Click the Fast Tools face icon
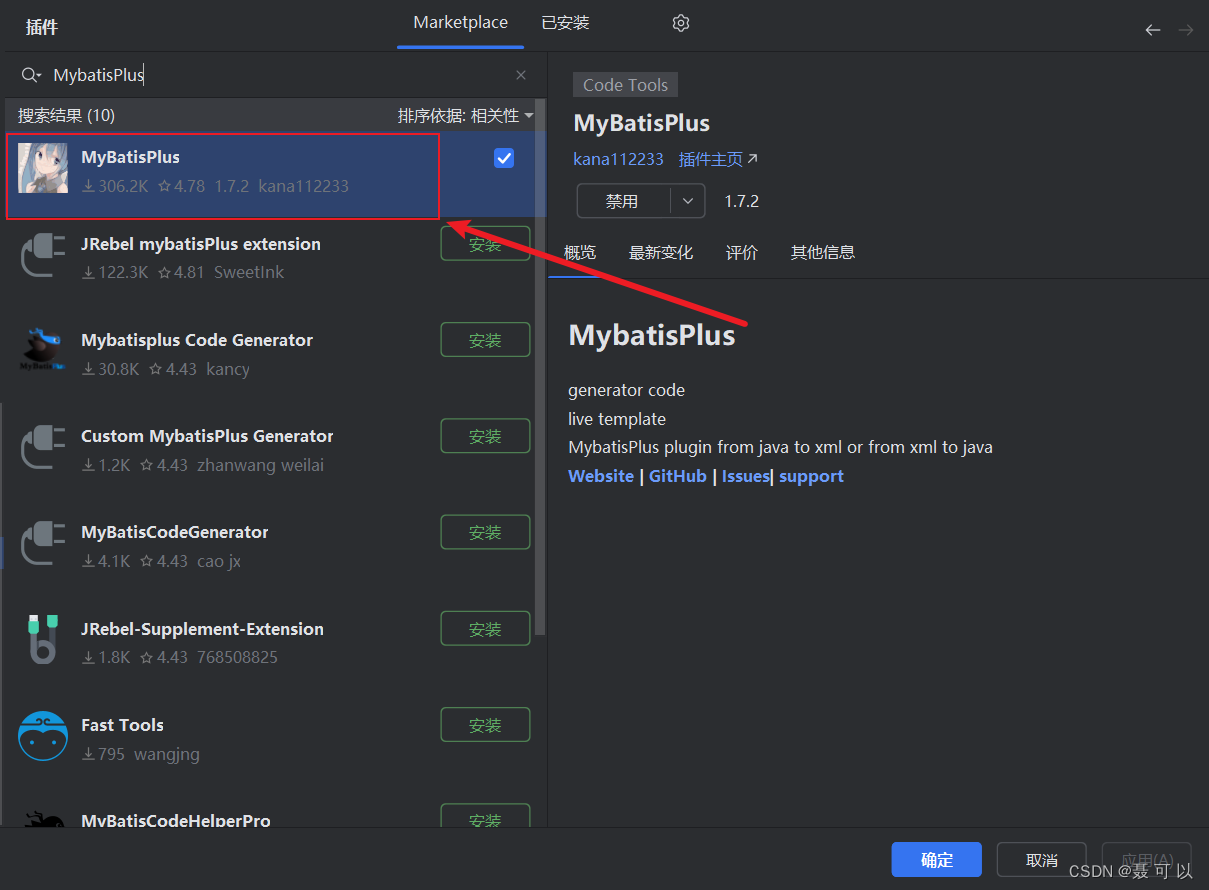This screenshot has width=1209, height=890. (x=43, y=737)
